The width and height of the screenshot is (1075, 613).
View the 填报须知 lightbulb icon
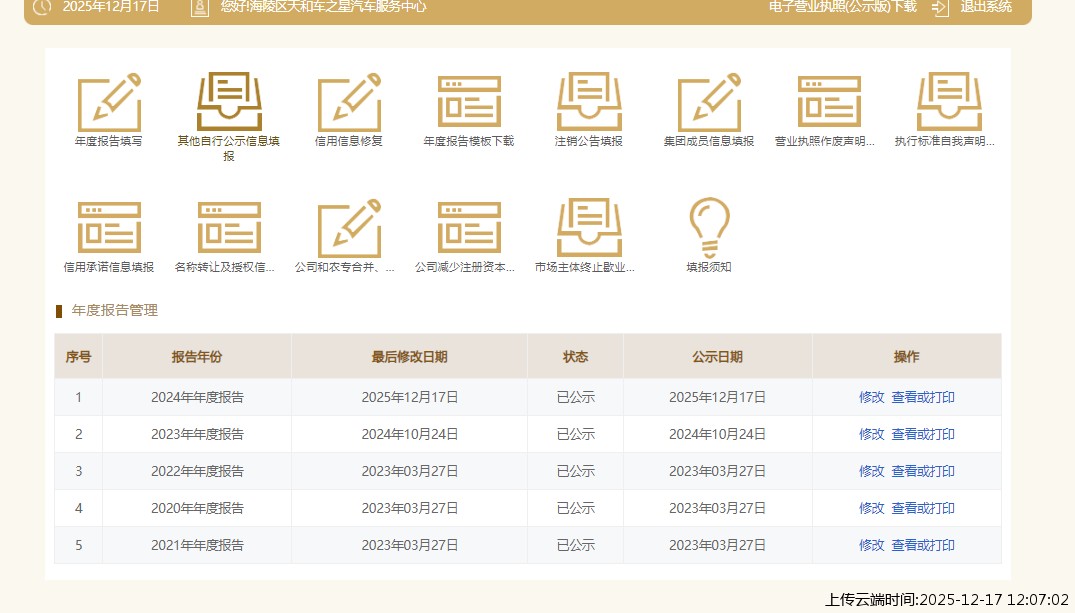[709, 229]
